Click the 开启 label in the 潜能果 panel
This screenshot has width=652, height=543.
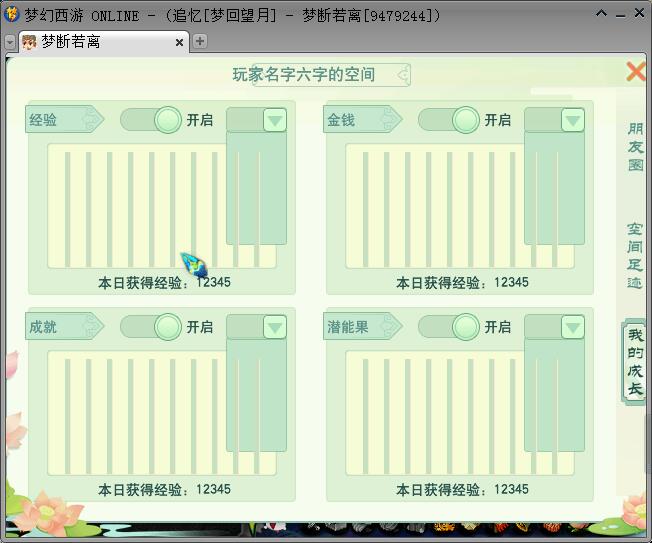tap(498, 327)
